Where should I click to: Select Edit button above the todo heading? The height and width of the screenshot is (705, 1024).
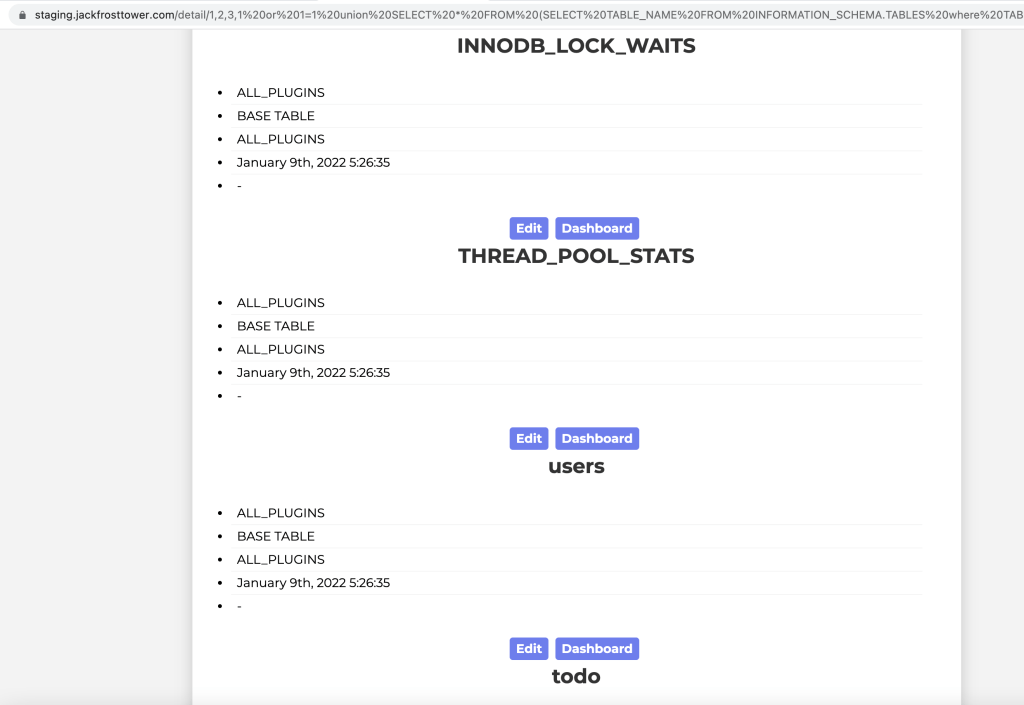(x=529, y=648)
